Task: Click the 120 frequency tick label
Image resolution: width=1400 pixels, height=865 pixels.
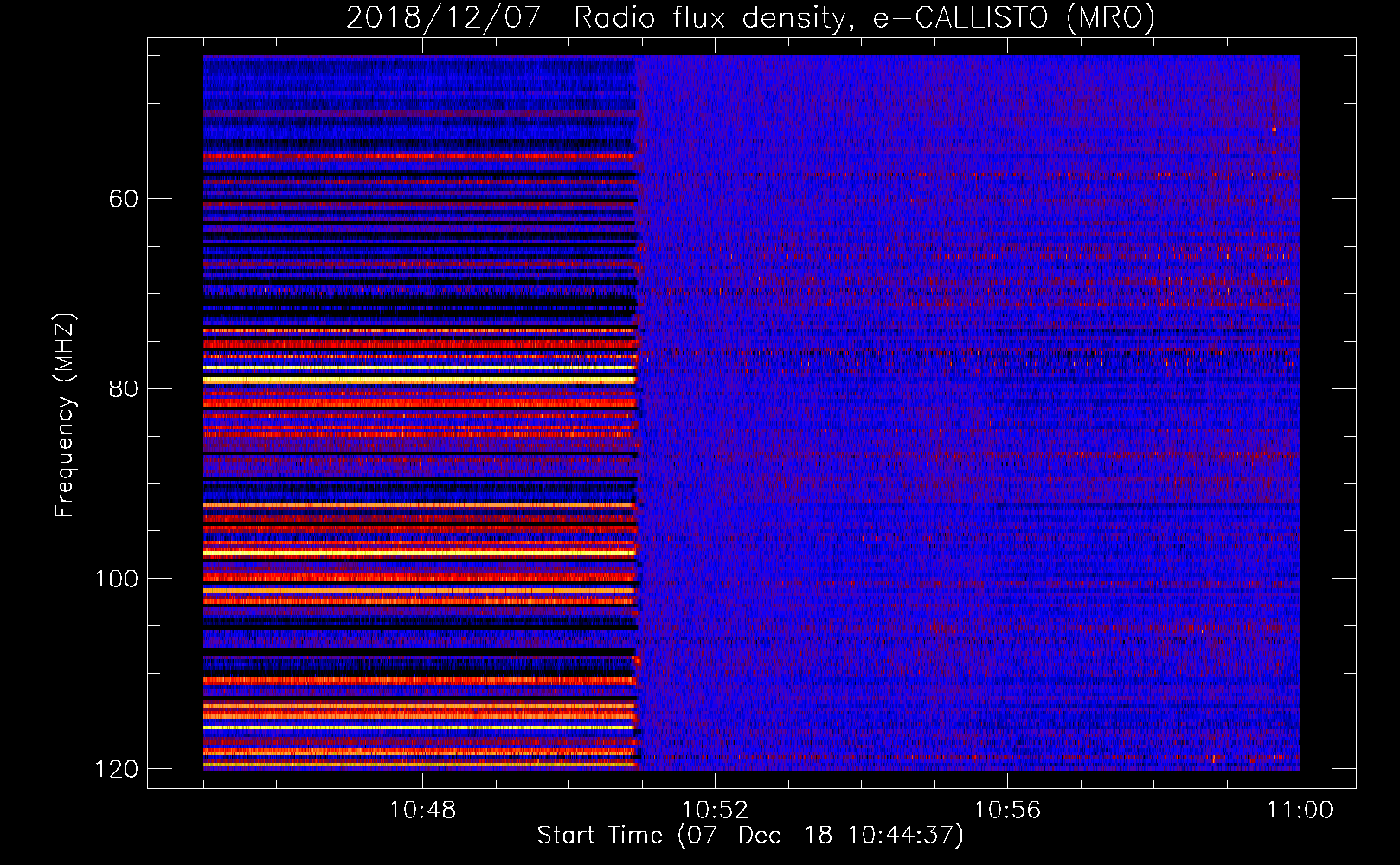Action: [117, 769]
